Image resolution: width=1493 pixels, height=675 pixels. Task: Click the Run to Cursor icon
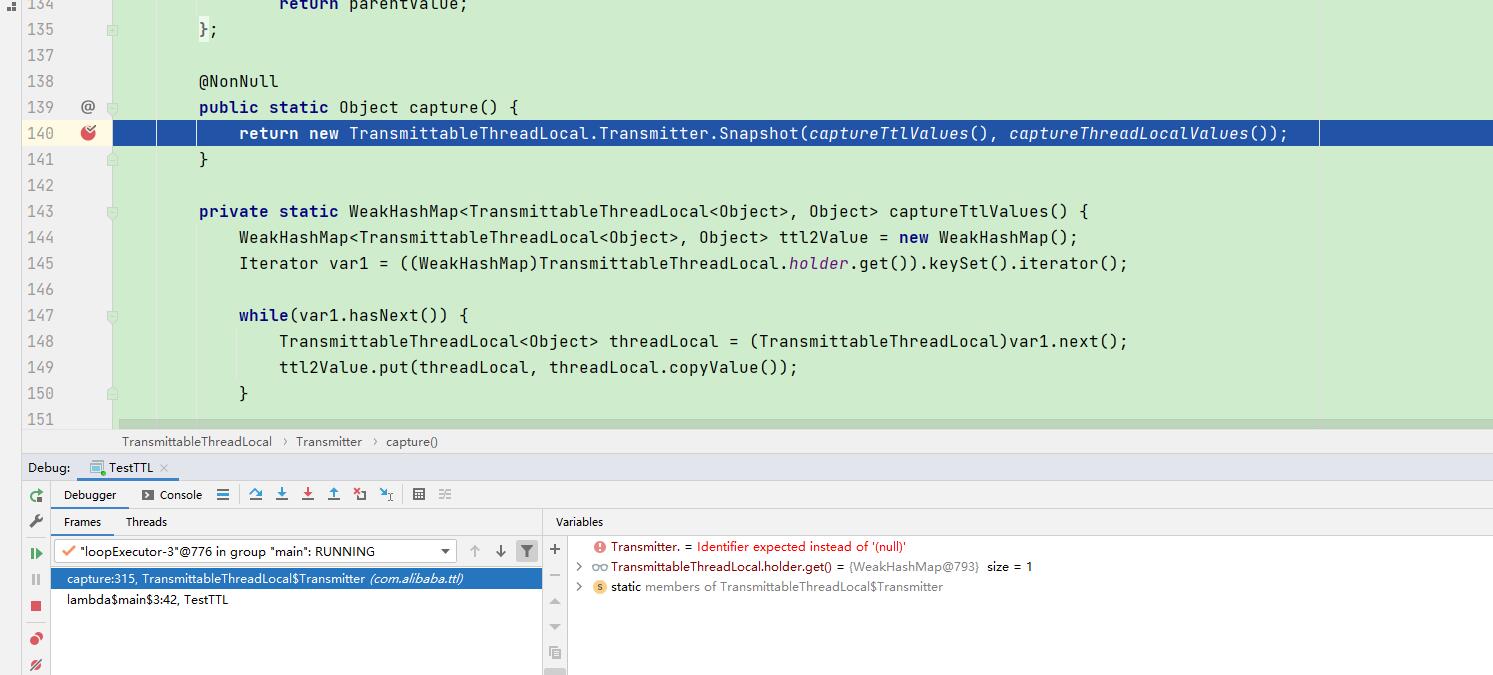click(386, 494)
